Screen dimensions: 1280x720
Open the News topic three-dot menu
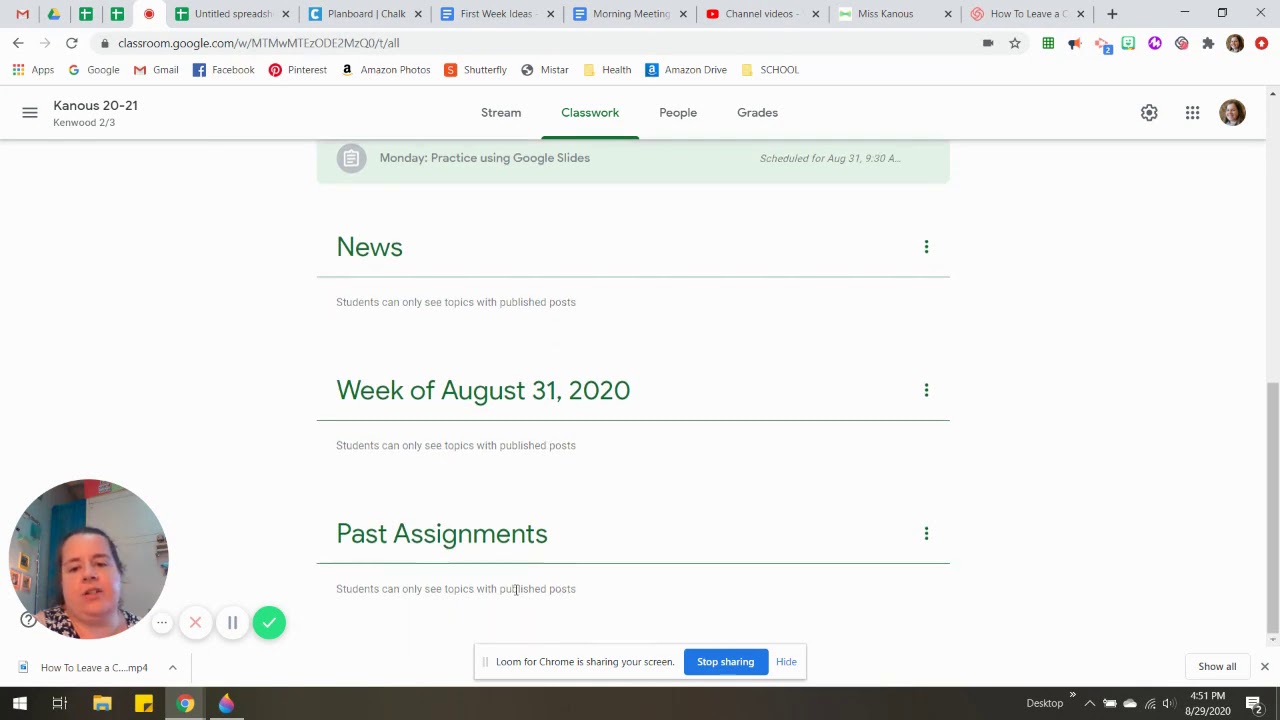click(926, 247)
